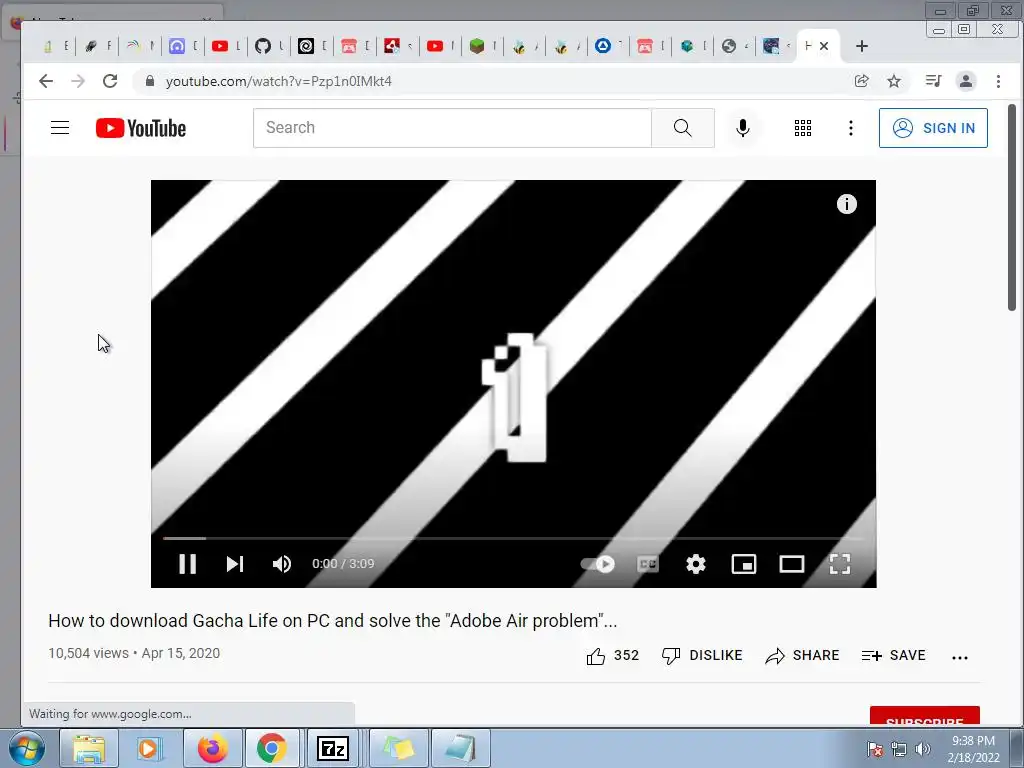1024x768 pixels.
Task: Save video to a playlist
Action: coord(893,656)
